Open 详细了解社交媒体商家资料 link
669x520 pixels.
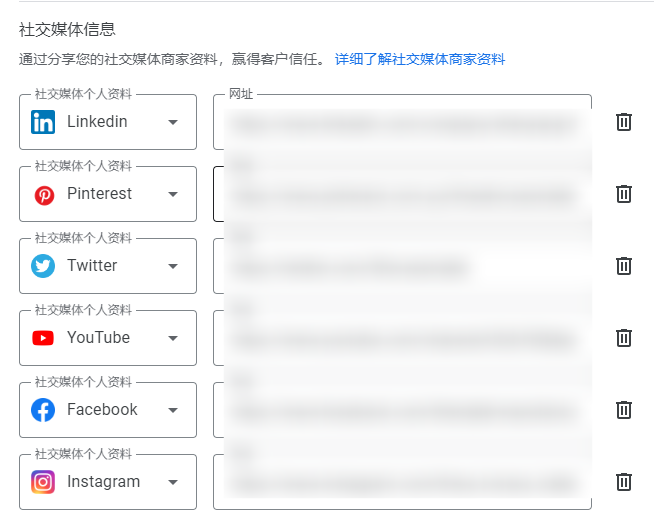click(x=420, y=60)
